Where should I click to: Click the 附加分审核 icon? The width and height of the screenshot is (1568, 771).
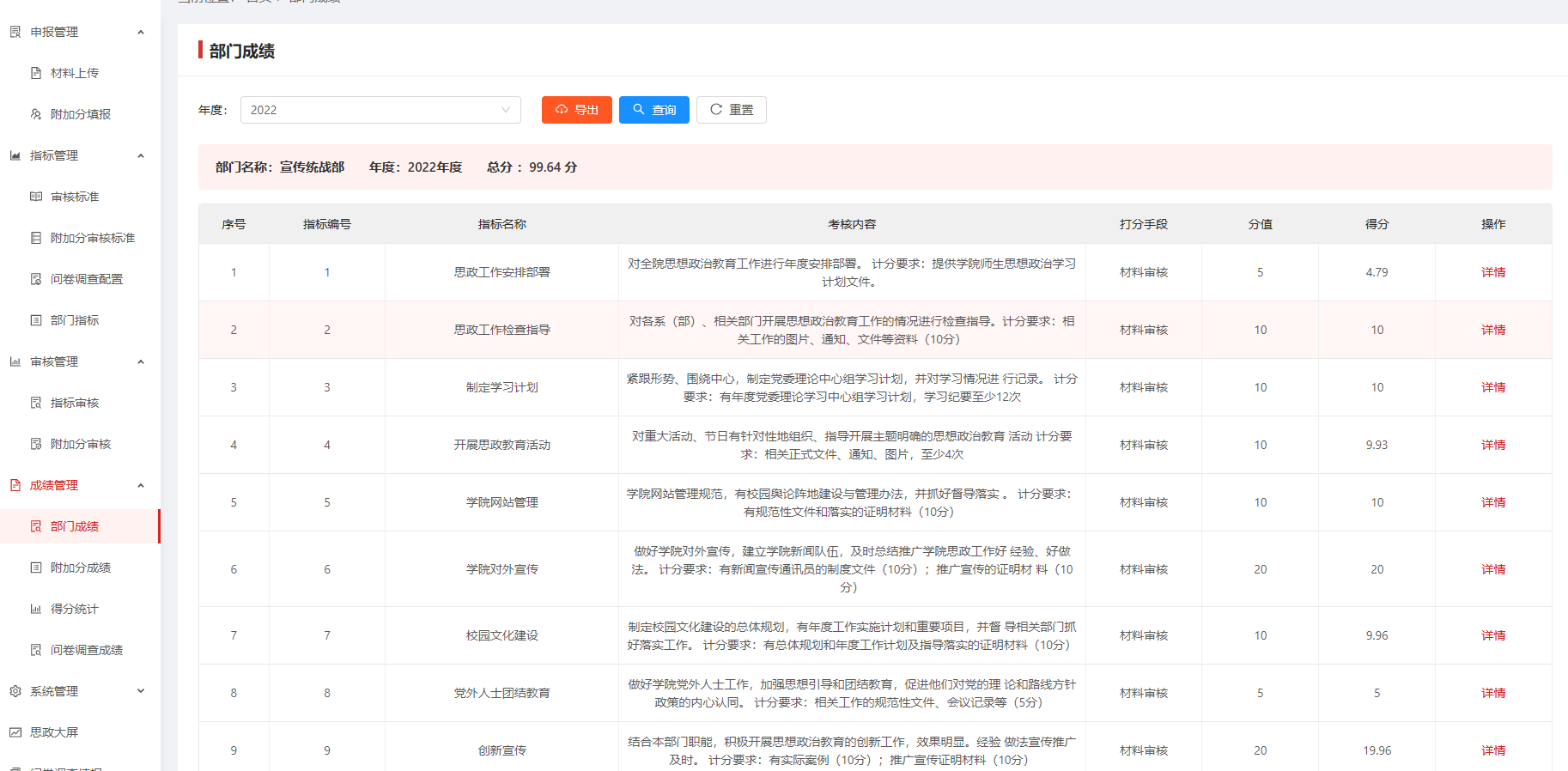[x=36, y=444]
